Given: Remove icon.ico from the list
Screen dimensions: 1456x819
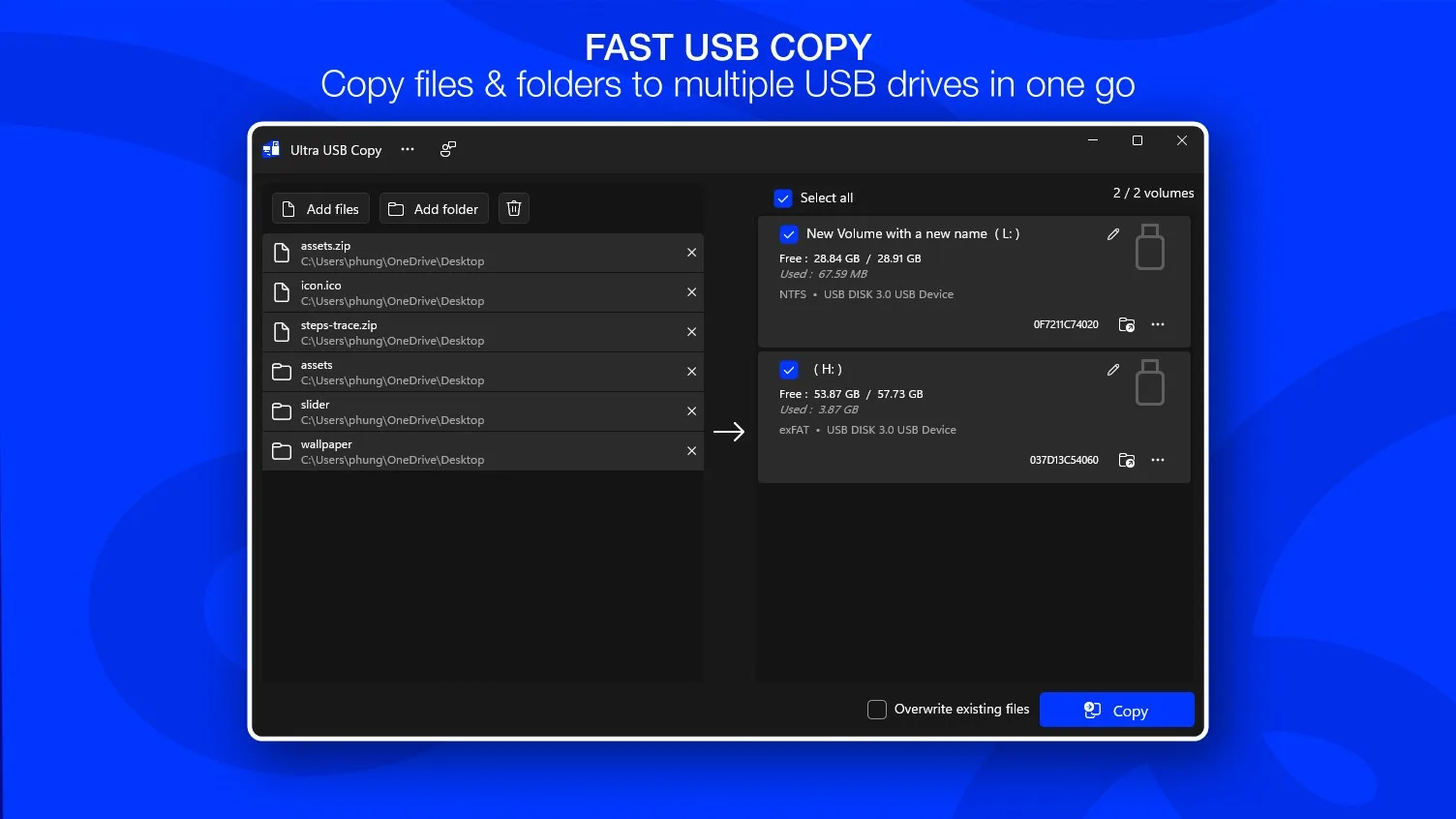Looking at the screenshot, I should click(691, 292).
